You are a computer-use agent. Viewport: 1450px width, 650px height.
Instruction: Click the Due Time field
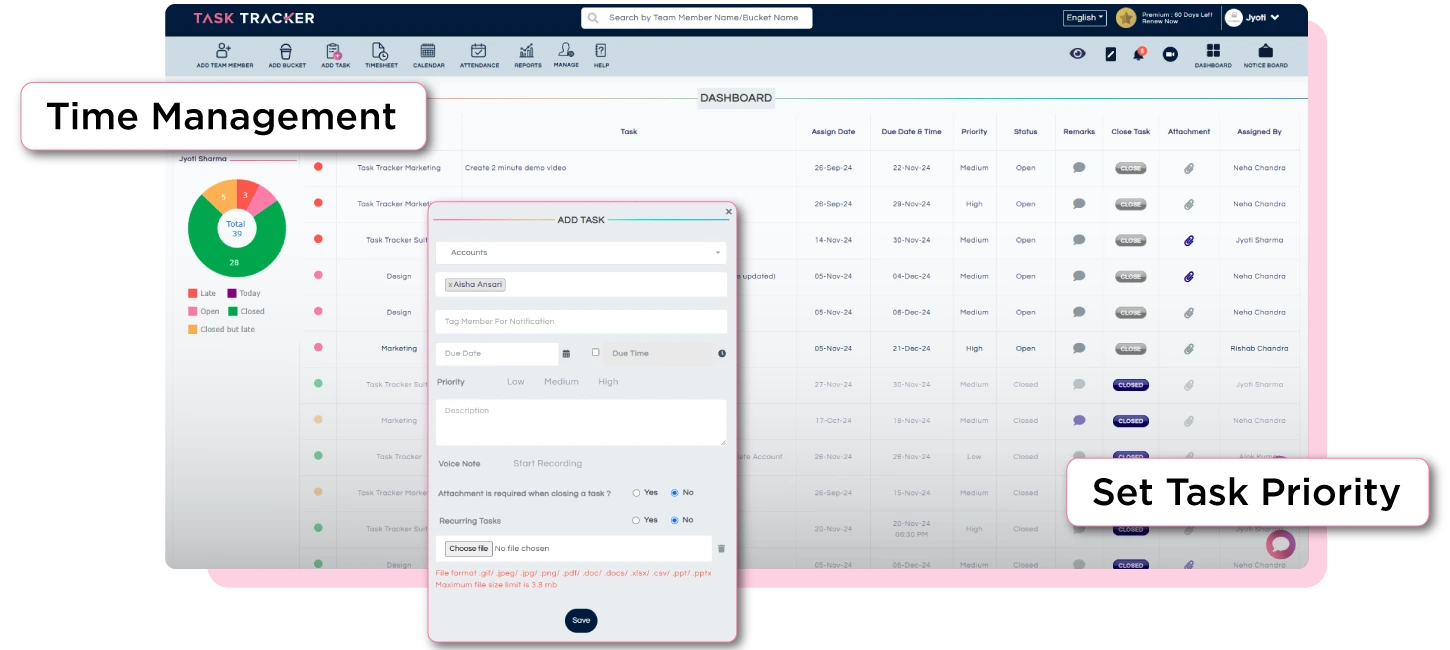656,353
